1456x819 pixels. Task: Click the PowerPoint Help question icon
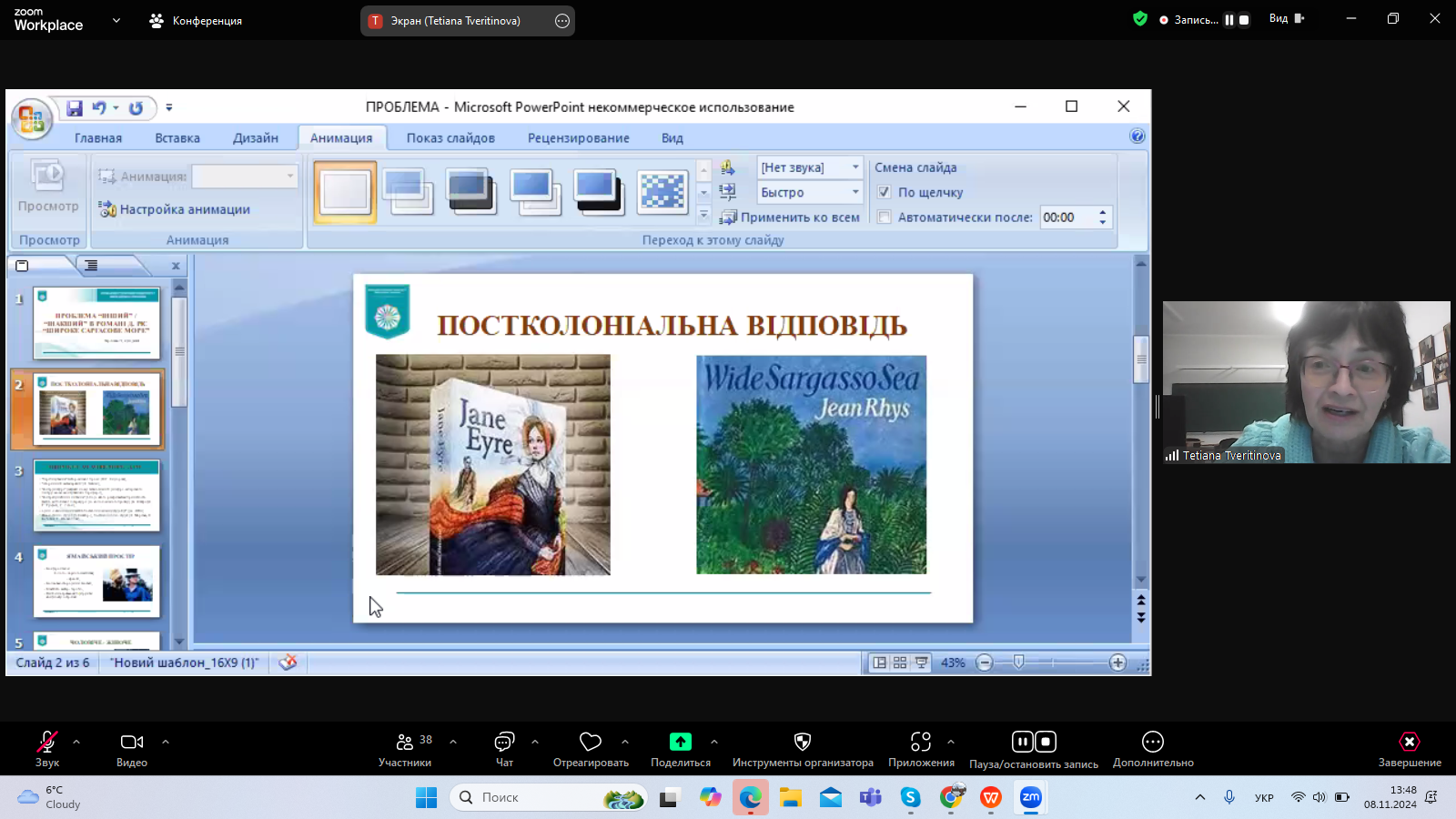(1137, 136)
